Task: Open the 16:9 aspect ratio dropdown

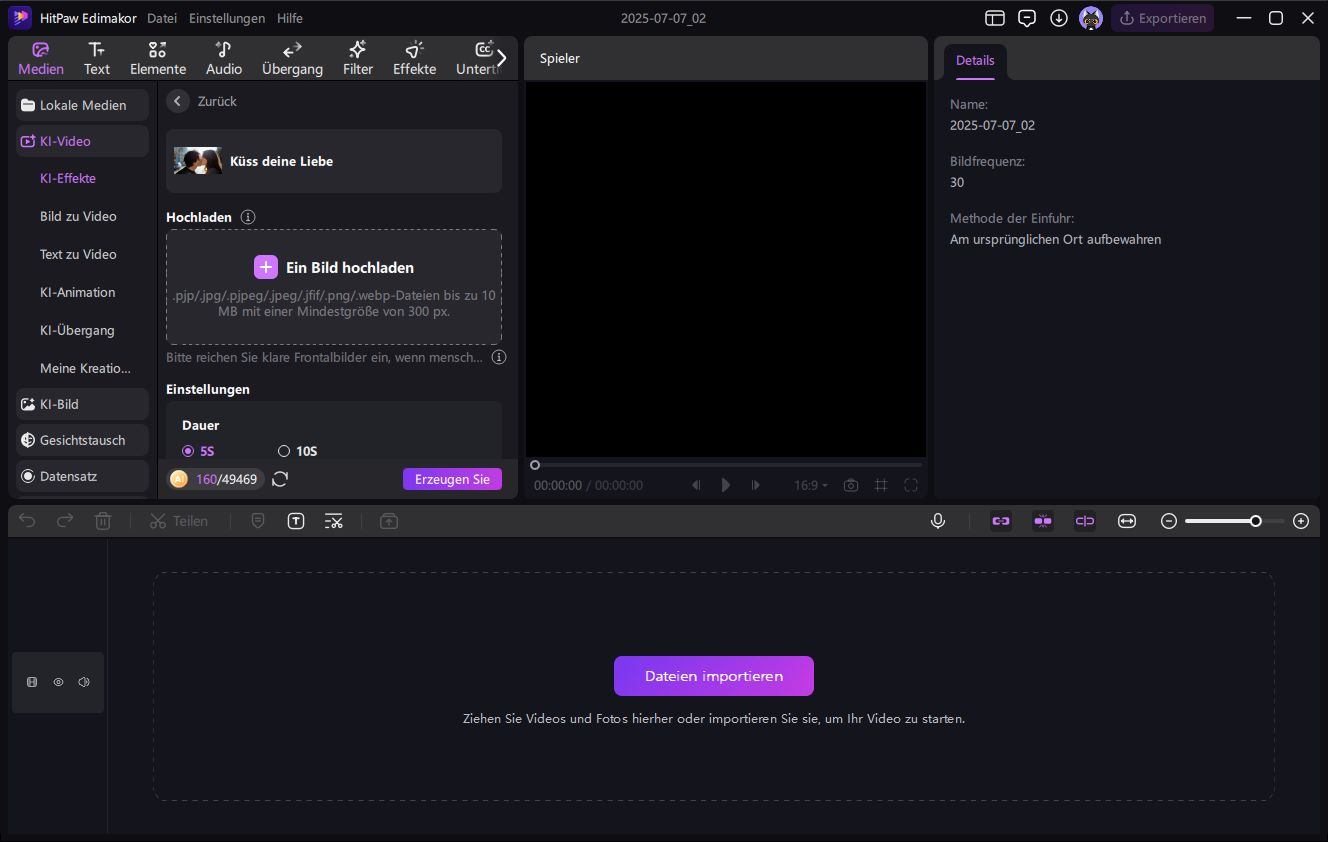Action: pos(810,485)
